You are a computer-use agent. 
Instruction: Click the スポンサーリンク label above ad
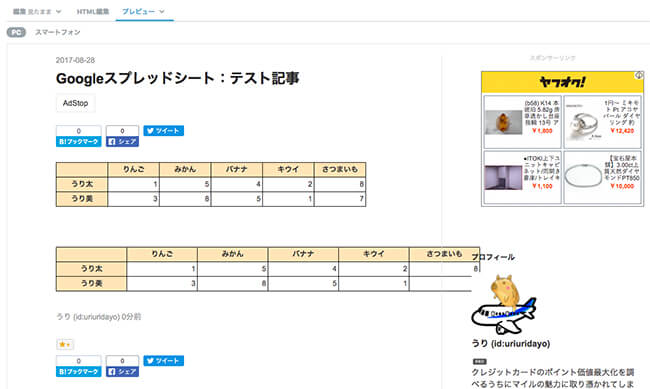[x=553, y=58]
